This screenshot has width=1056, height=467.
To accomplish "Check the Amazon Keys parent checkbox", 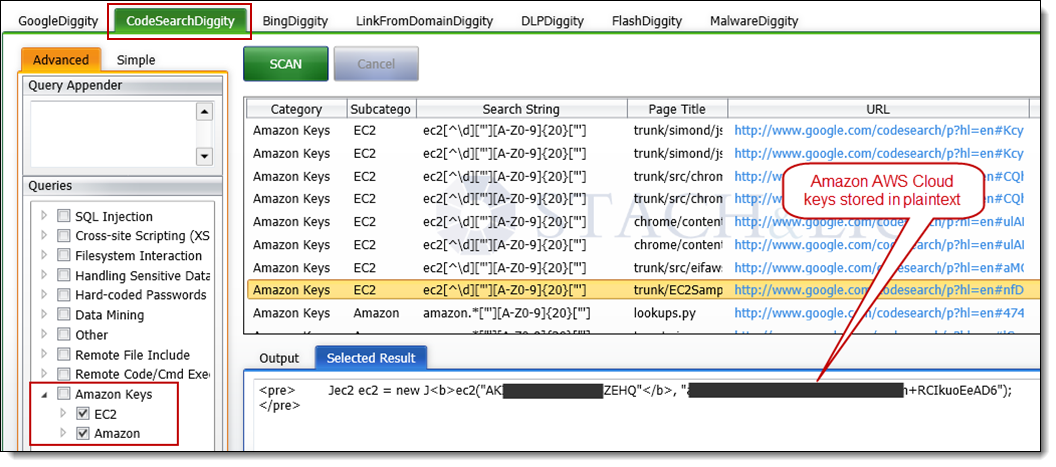I will coord(63,394).
